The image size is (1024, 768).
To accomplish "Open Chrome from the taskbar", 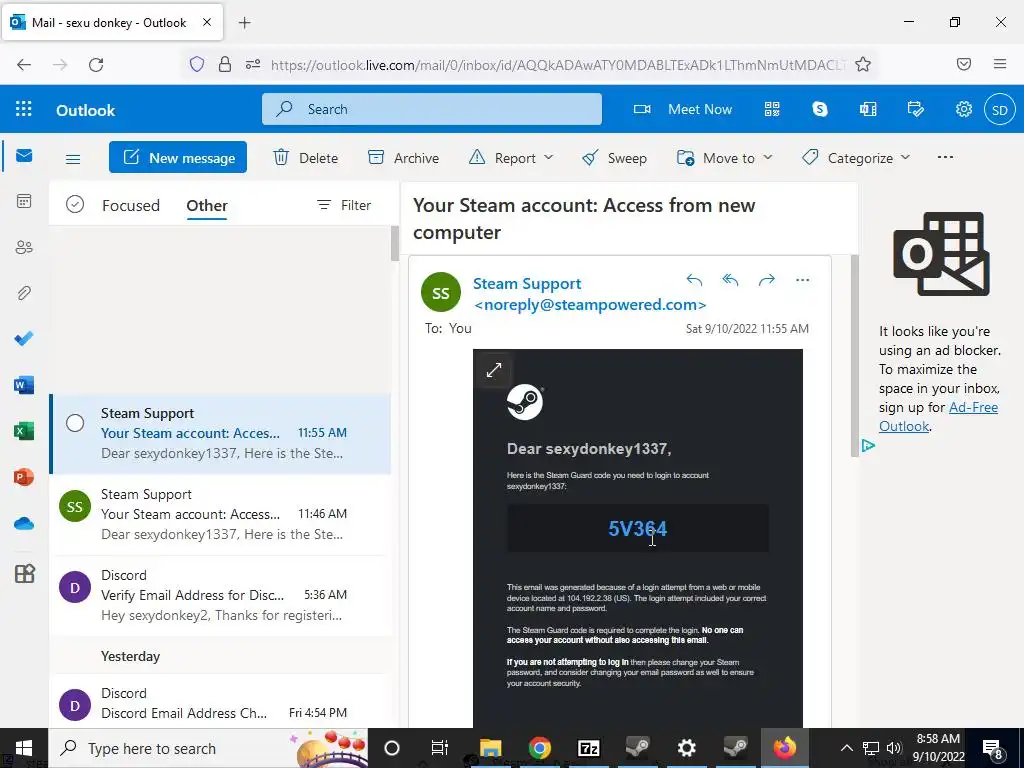I will (539, 748).
